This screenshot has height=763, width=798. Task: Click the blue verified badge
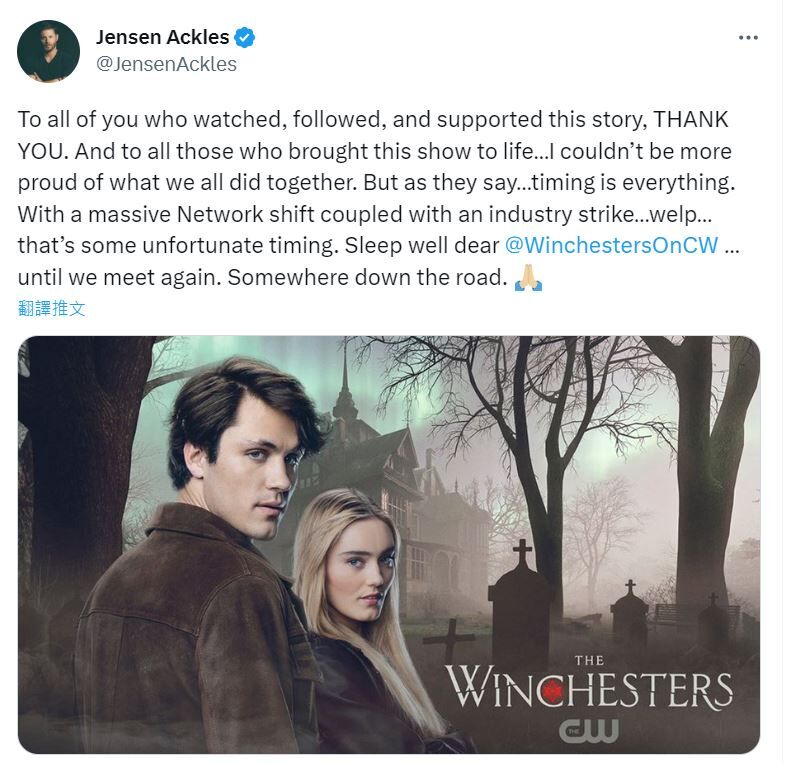coord(245,38)
